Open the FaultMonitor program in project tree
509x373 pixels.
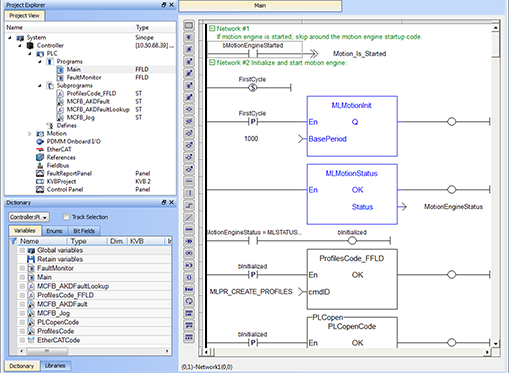[84, 77]
